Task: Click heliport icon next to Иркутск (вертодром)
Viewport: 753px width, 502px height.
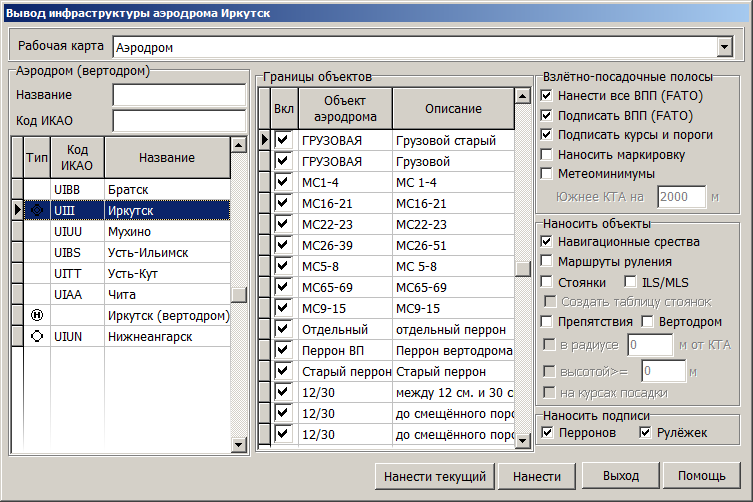Action: tap(38, 316)
